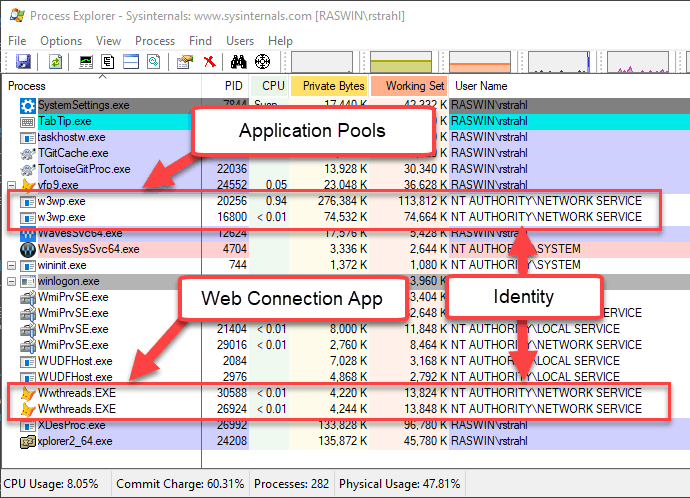The width and height of the screenshot is (690, 498).
Task: Open Find Handle binoculars icon
Action: pyautogui.click(x=239, y=62)
